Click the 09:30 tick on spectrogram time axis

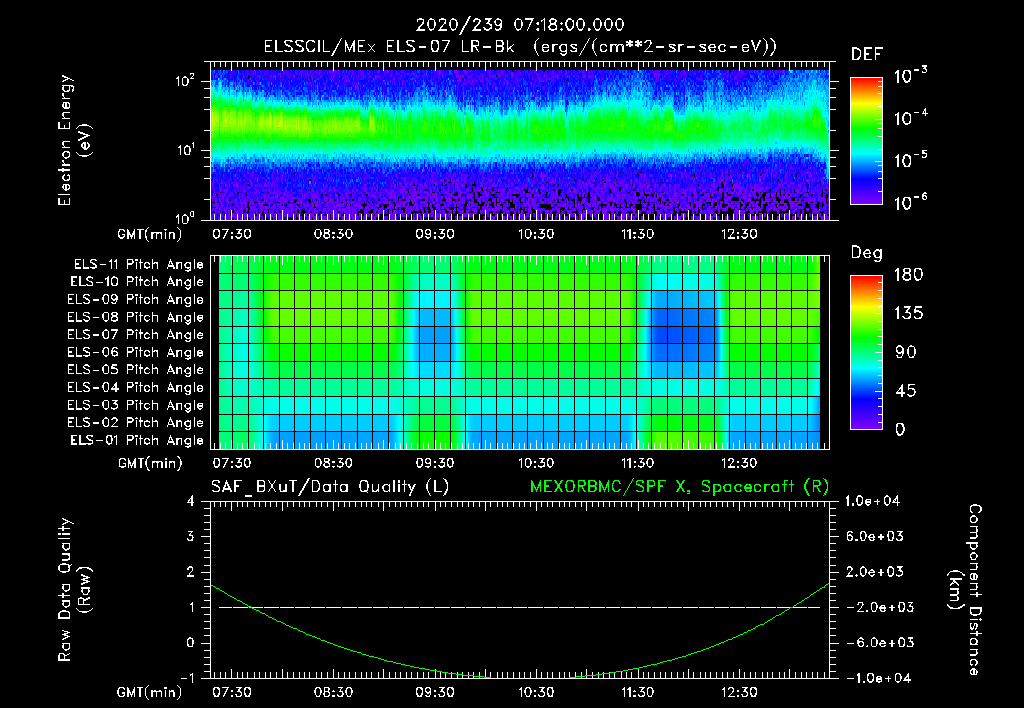[x=435, y=234]
